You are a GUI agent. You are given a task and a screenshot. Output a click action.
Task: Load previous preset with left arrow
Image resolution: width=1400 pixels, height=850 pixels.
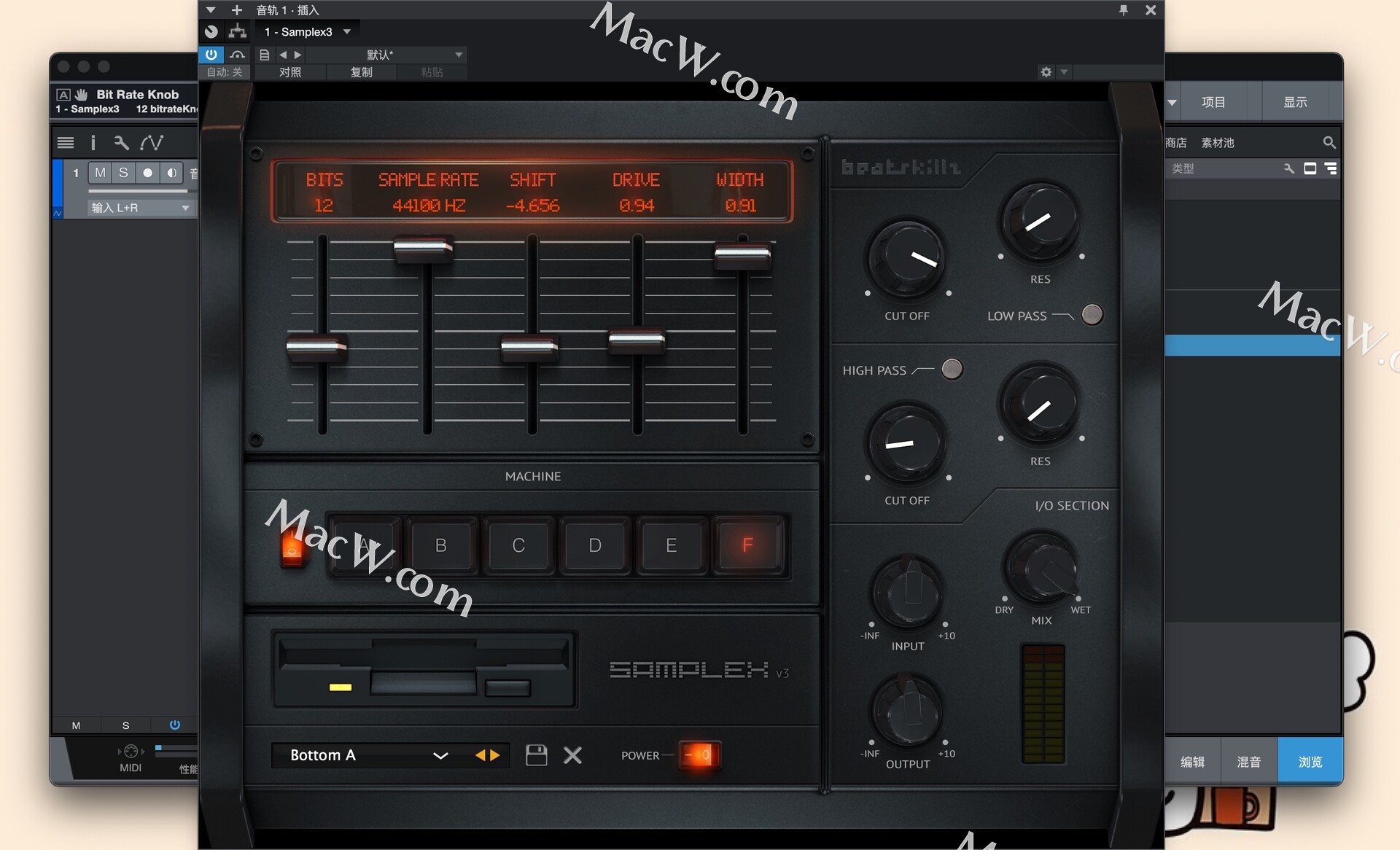coord(283,55)
